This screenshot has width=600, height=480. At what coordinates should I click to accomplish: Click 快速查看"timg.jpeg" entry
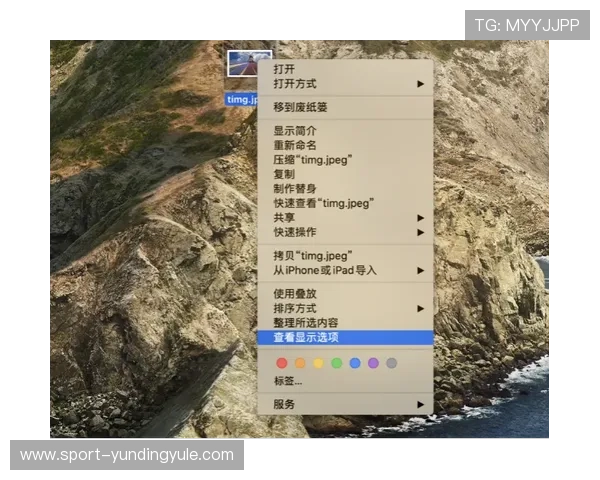pyautogui.click(x=345, y=203)
